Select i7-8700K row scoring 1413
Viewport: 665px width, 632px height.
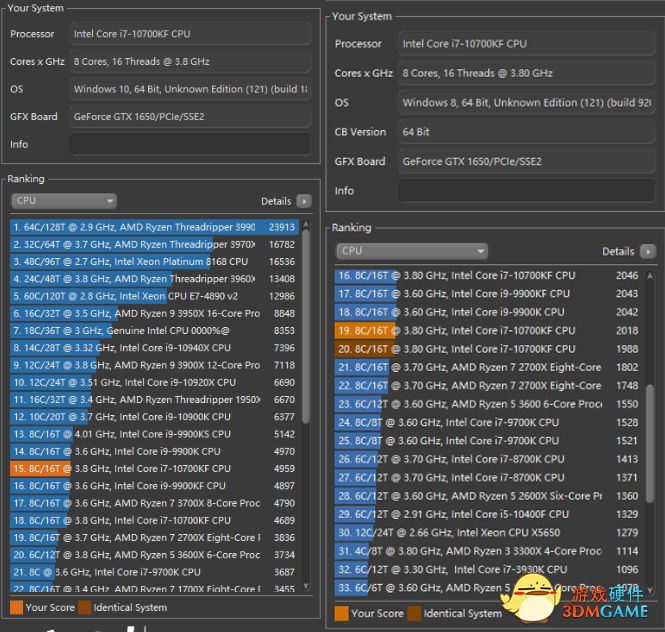tap(488, 459)
